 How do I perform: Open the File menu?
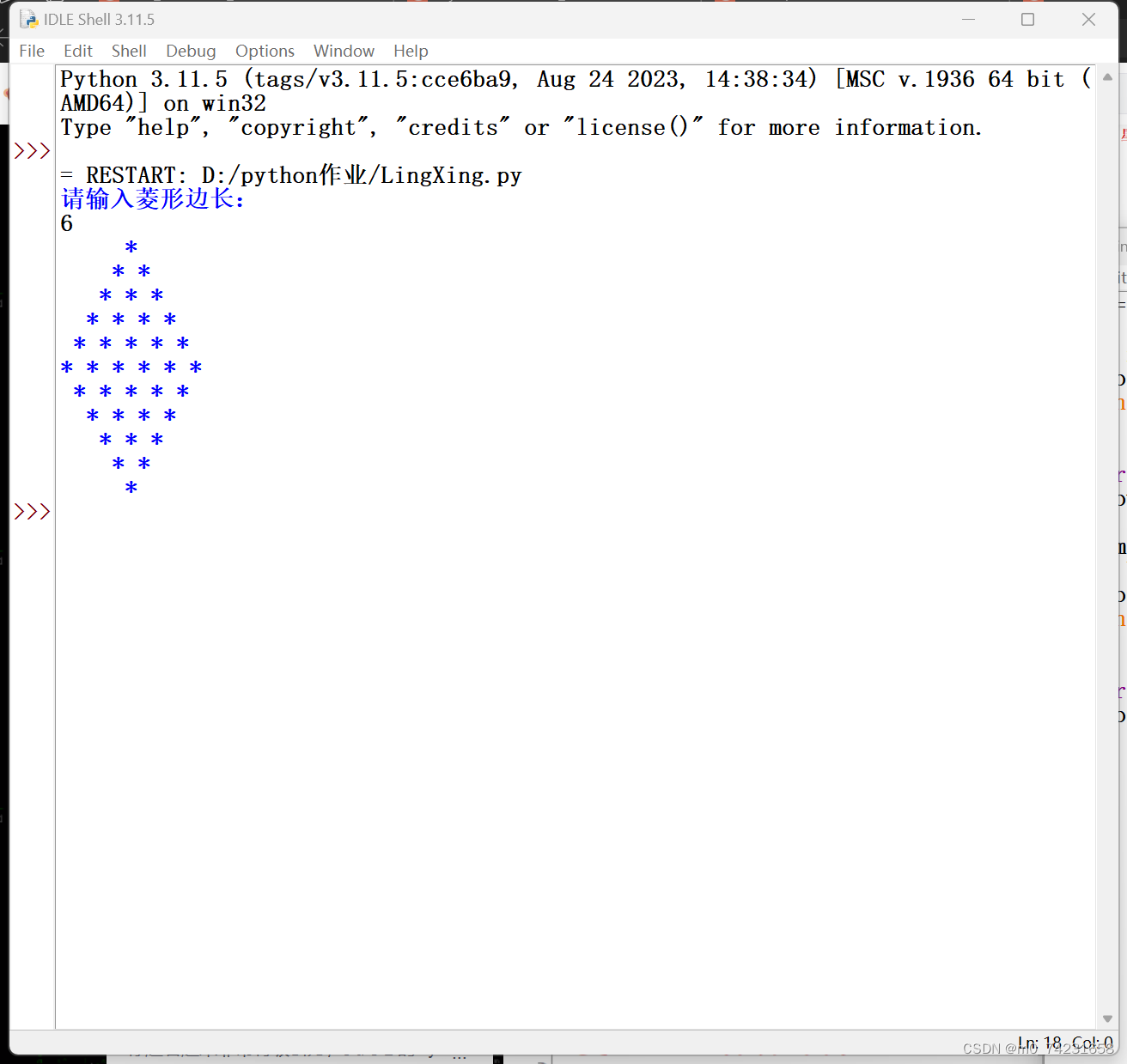pyautogui.click(x=32, y=51)
